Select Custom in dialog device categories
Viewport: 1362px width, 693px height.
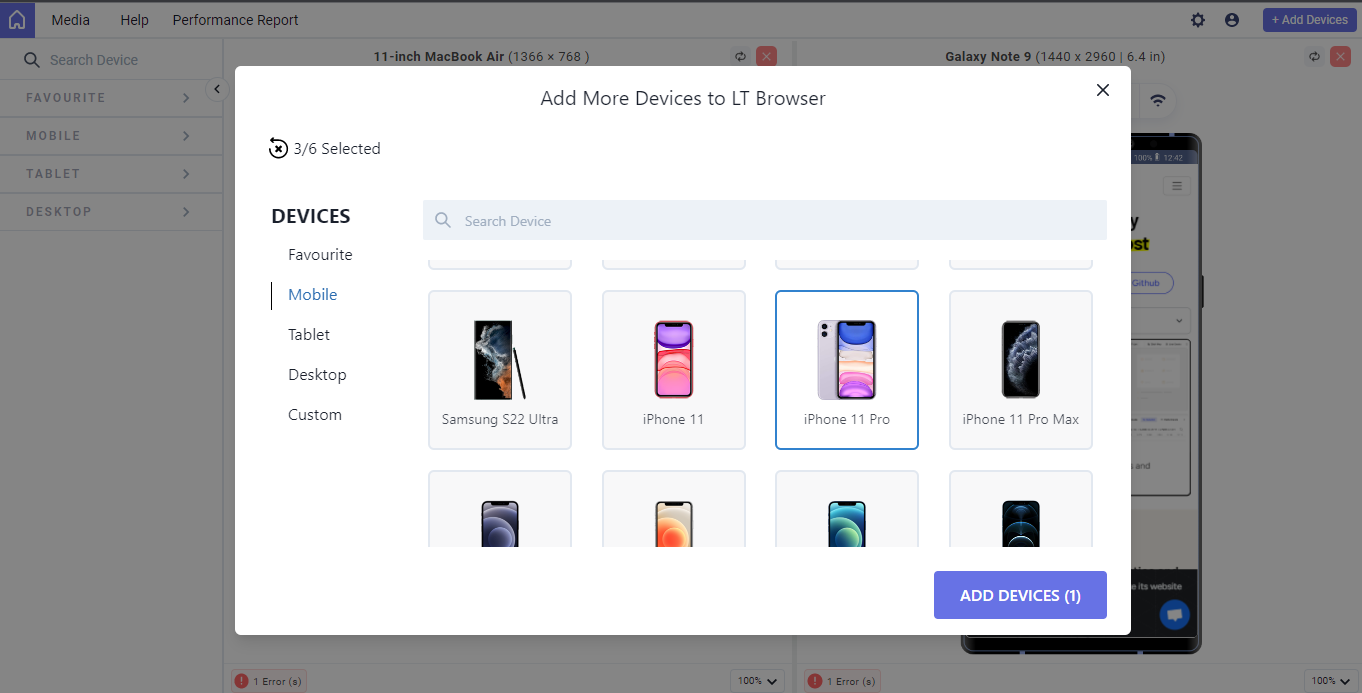(315, 415)
